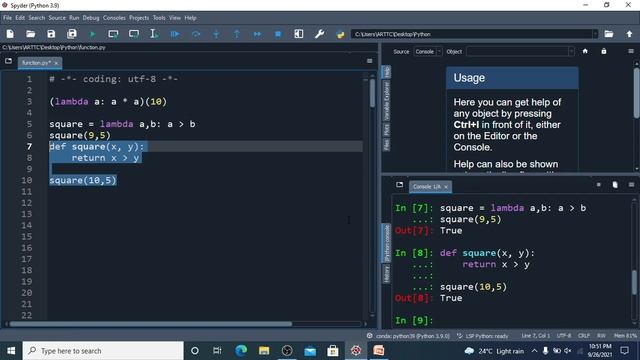Screen dimensions: 640x360
Task: Open the editor pane options menu
Action: (369, 61)
